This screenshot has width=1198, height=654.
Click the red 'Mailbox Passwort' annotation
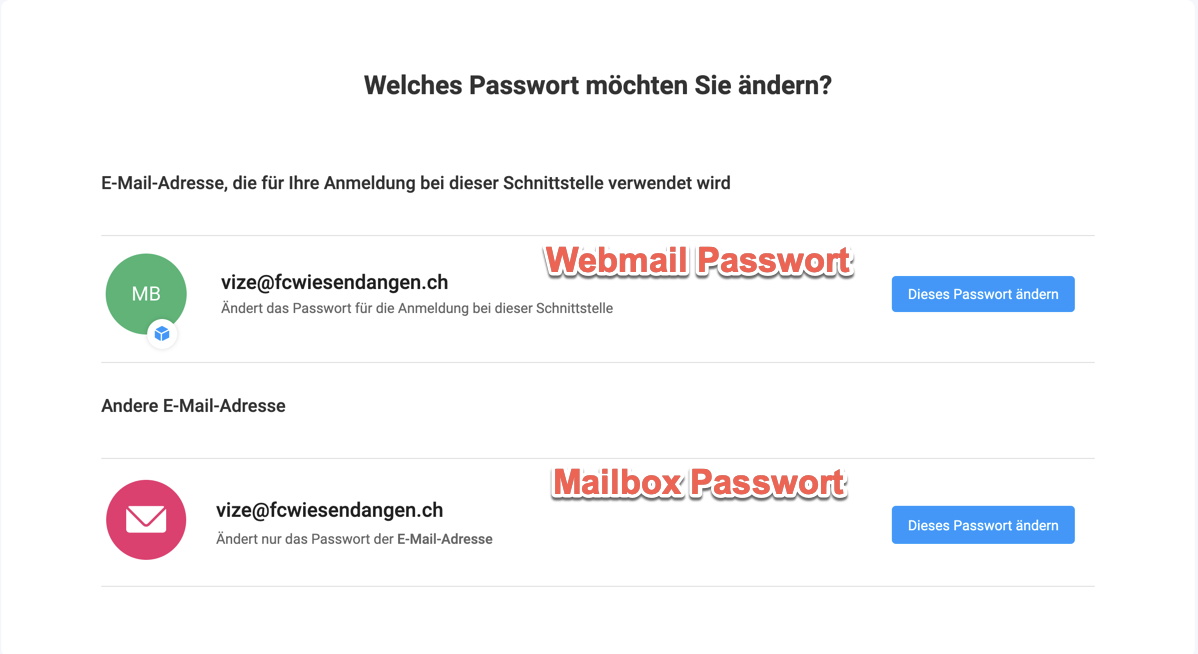pos(699,483)
